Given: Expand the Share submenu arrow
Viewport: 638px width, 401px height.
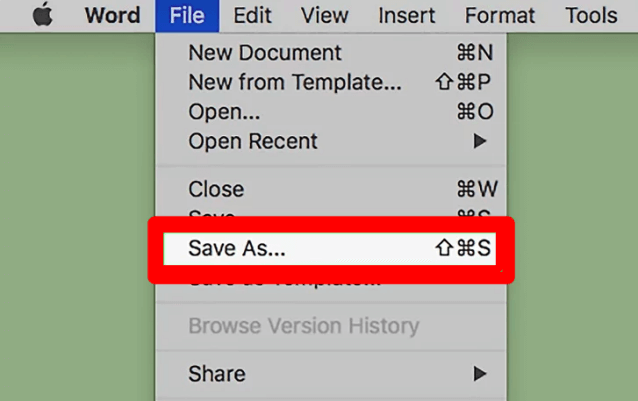Looking at the screenshot, I should (x=480, y=374).
